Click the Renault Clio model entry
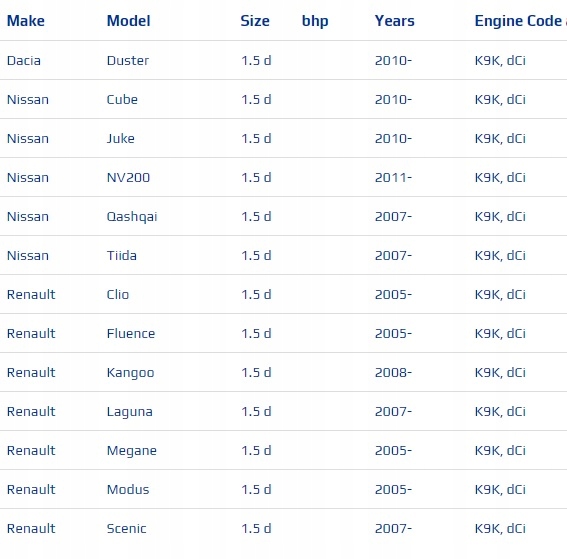Screen dimensions: 567x559 [118, 295]
